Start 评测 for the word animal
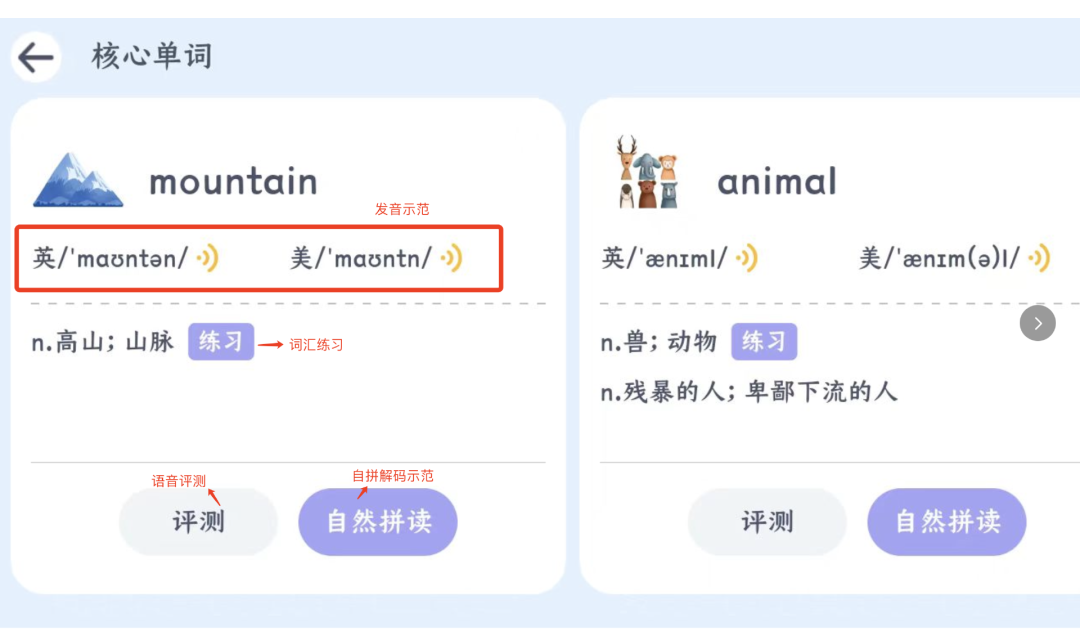This screenshot has width=1080, height=631. [767, 522]
